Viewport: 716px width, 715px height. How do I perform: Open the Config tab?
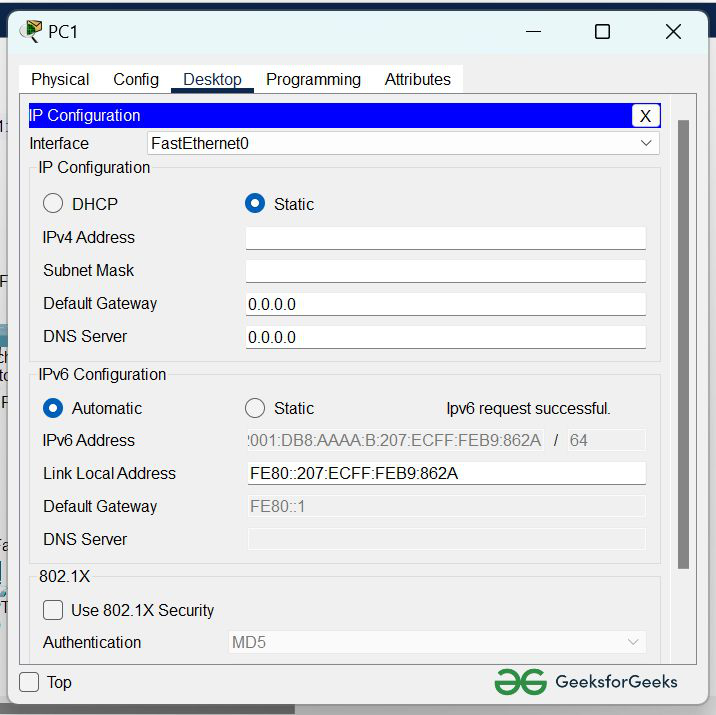(136, 79)
